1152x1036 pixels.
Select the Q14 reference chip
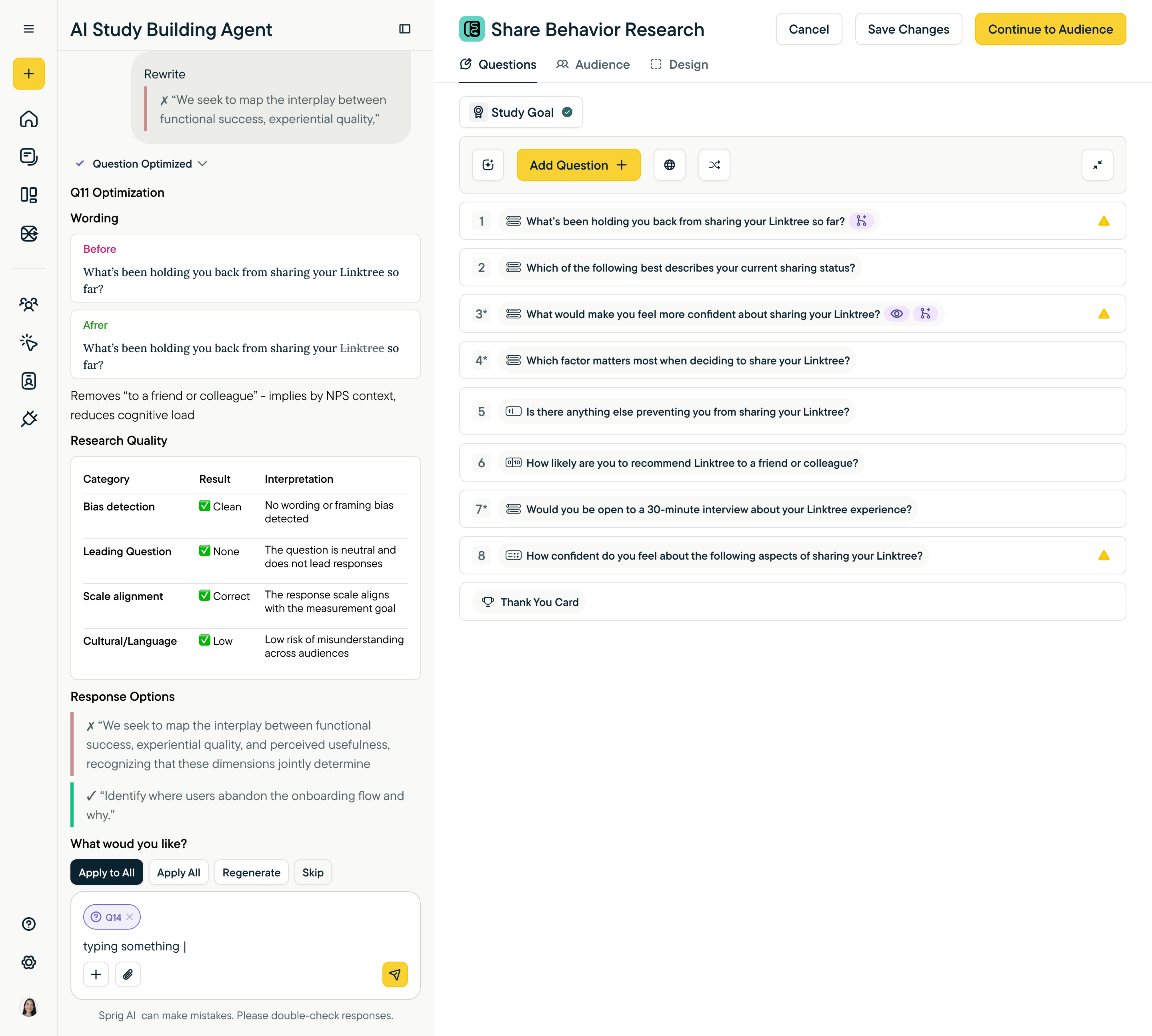[x=112, y=917]
